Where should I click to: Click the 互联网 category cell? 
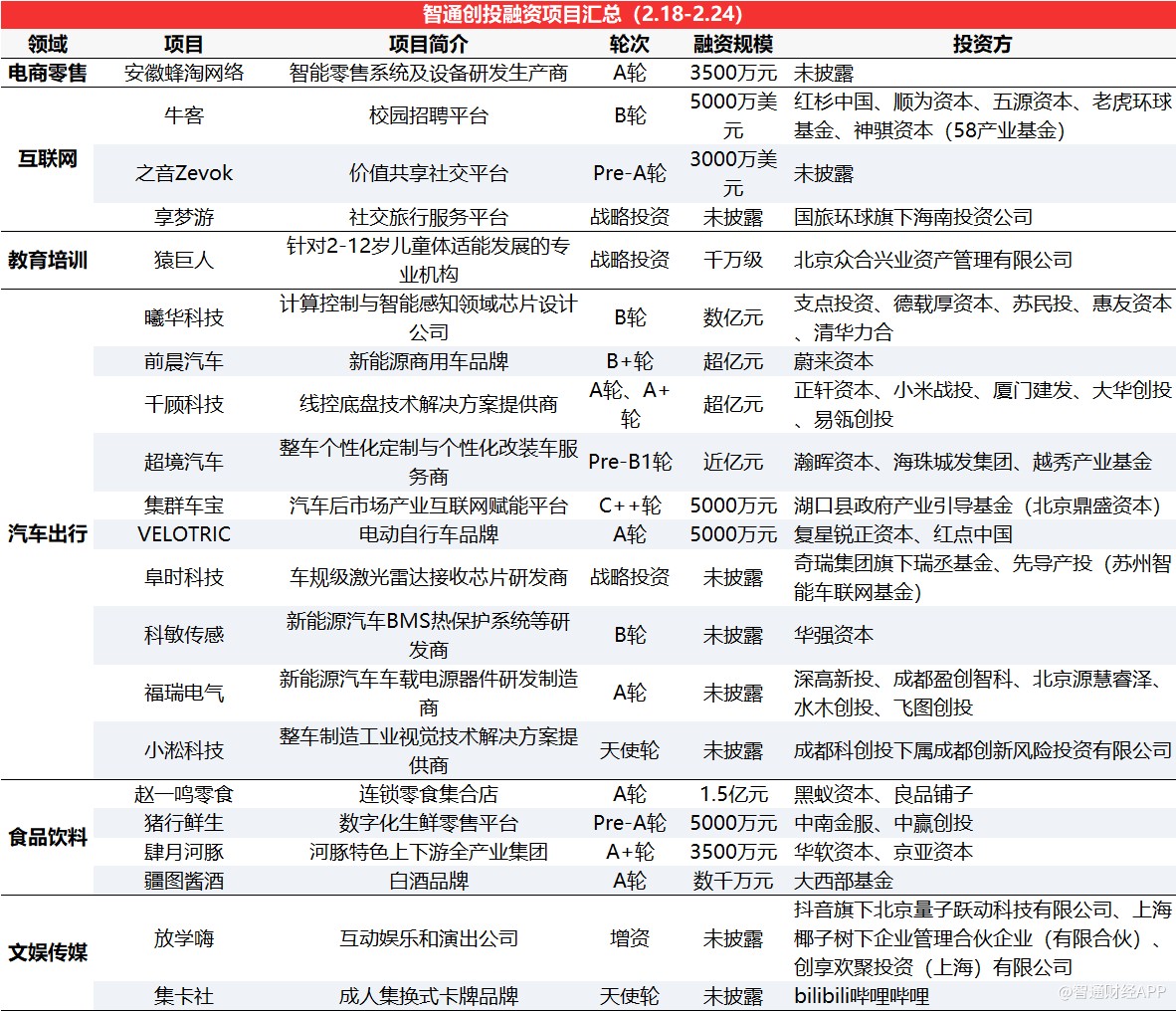coord(47,159)
